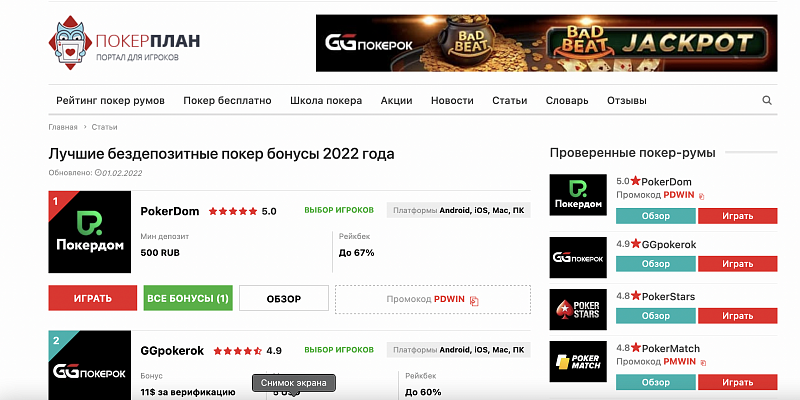
Task: Click the GGpokerok logo in ranking card 2
Action: (x=90, y=365)
